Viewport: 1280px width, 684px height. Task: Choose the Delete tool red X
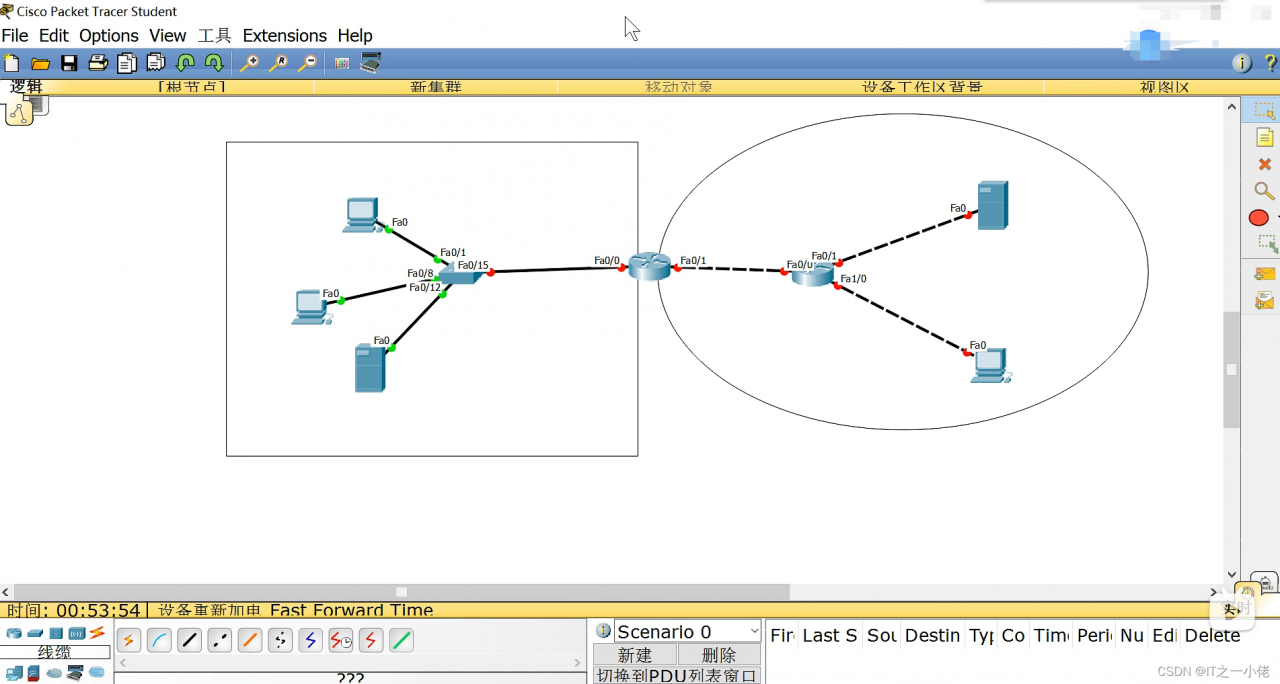point(1264,164)
